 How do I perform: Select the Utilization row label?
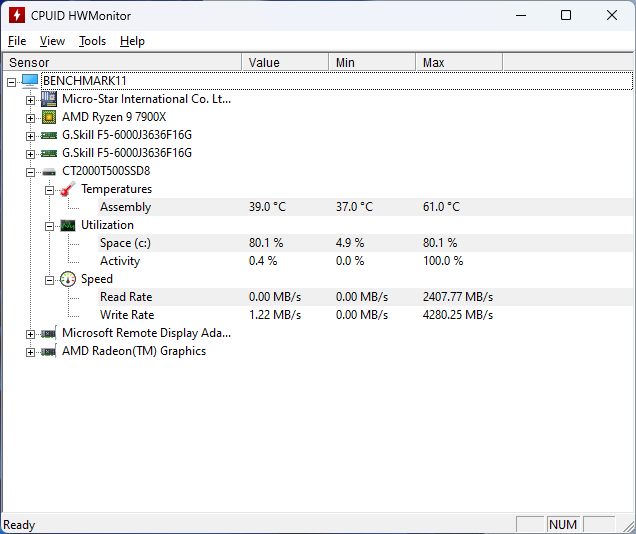[x=107, y=225]
